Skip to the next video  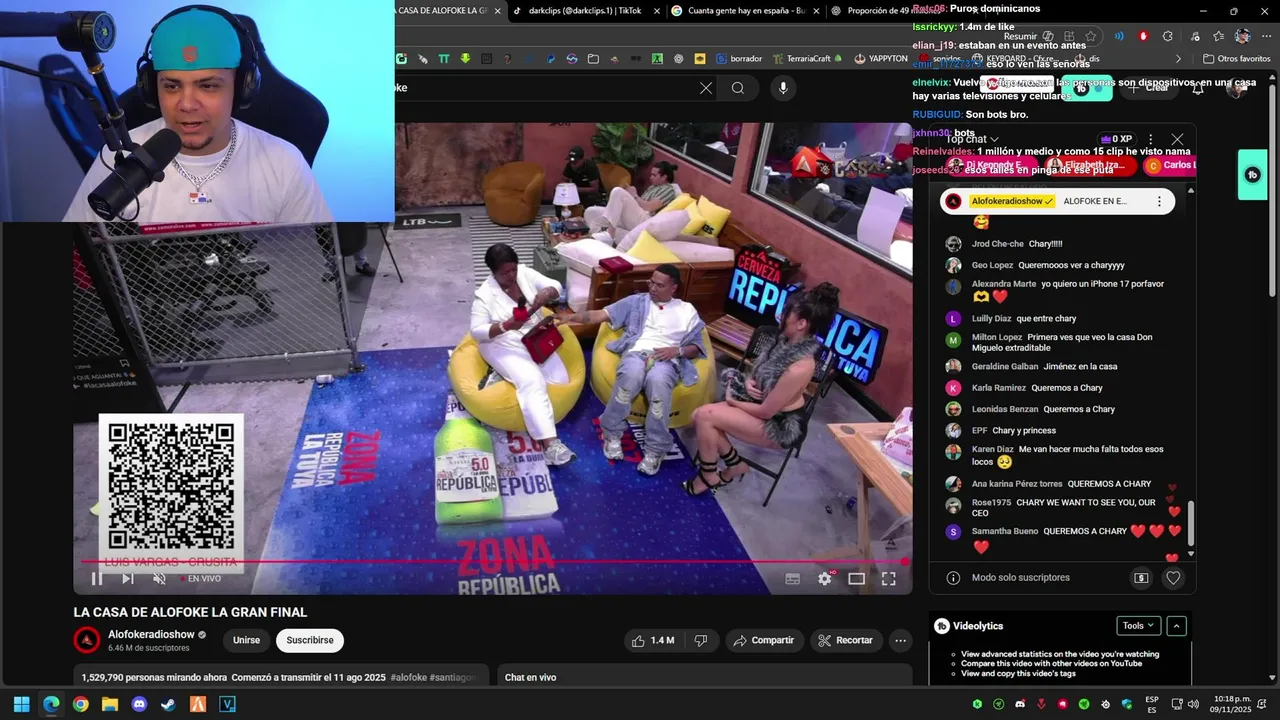[x=128, y=578]
